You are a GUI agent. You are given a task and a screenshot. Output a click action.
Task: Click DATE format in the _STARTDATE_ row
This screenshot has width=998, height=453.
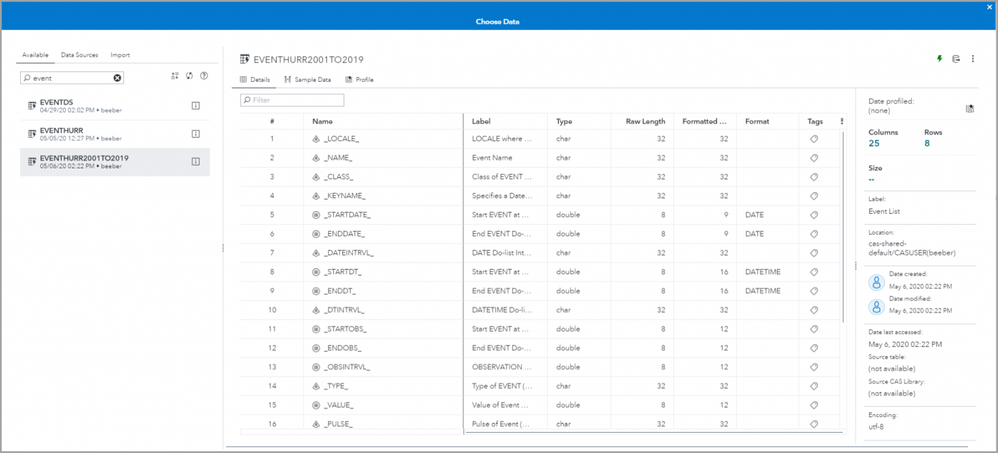[754, 215]
